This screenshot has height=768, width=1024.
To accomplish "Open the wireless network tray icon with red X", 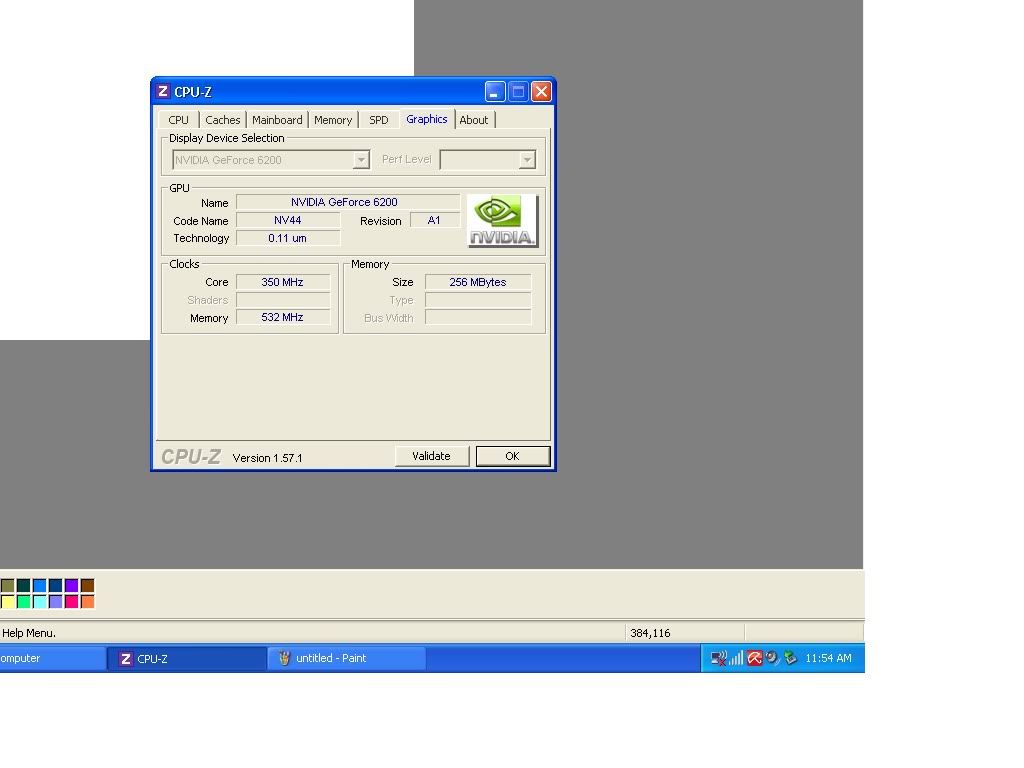I will tap(718, 658).
